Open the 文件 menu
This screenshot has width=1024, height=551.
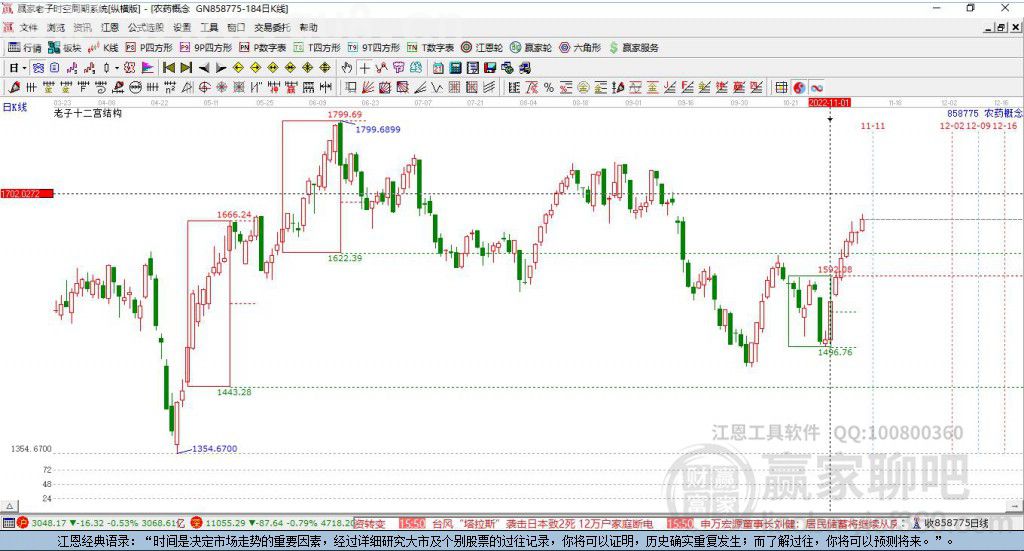pyautogui.click(x=29, y=27)
